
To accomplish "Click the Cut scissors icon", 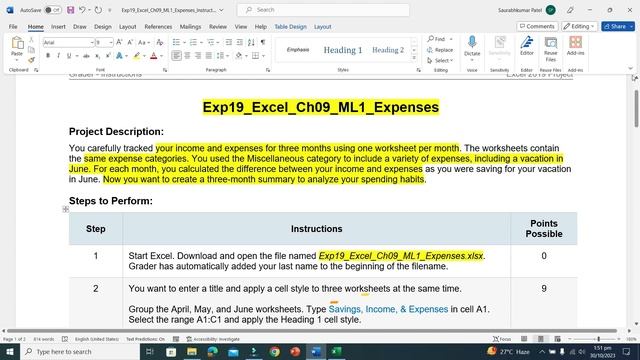I will (31, 40).
